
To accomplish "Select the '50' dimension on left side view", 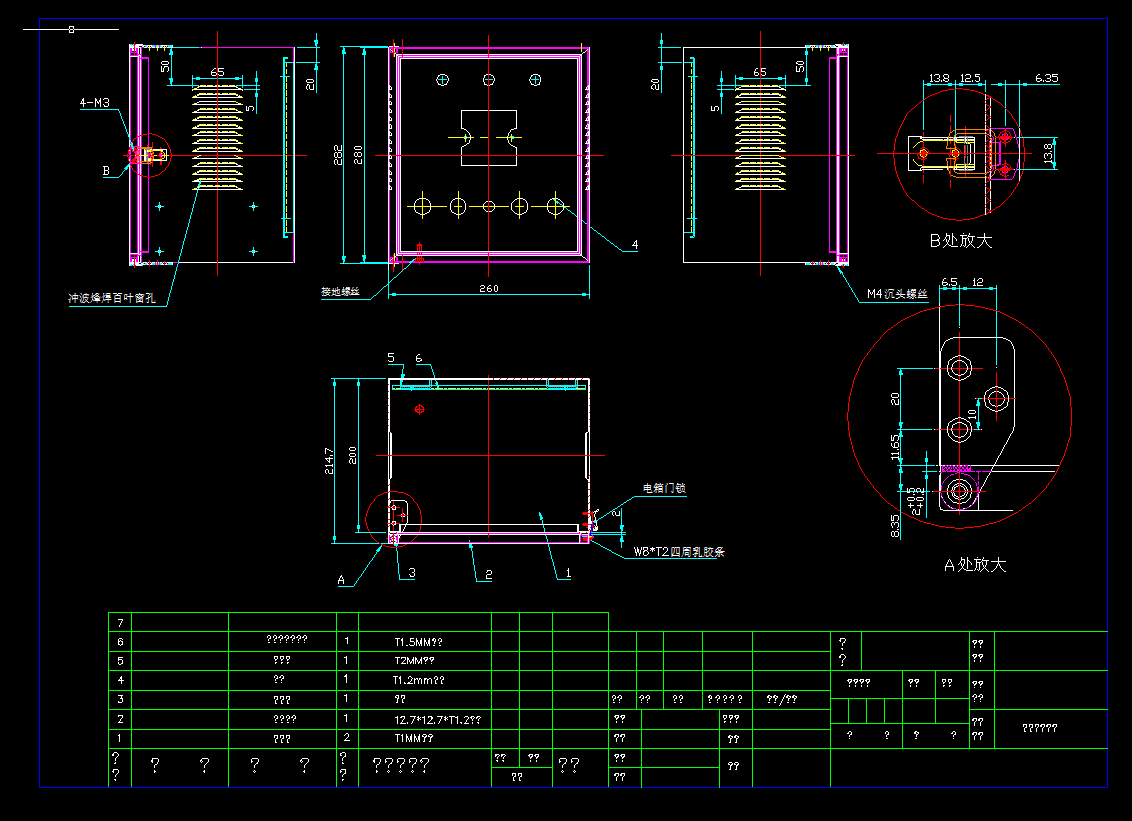I will (x=165, y=66).
